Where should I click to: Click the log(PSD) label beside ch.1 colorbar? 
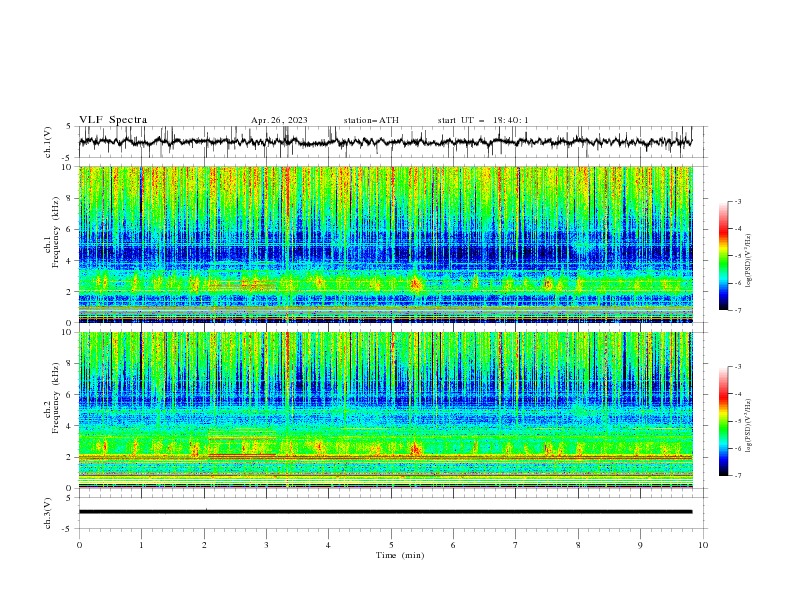click(x=748, y=261)
